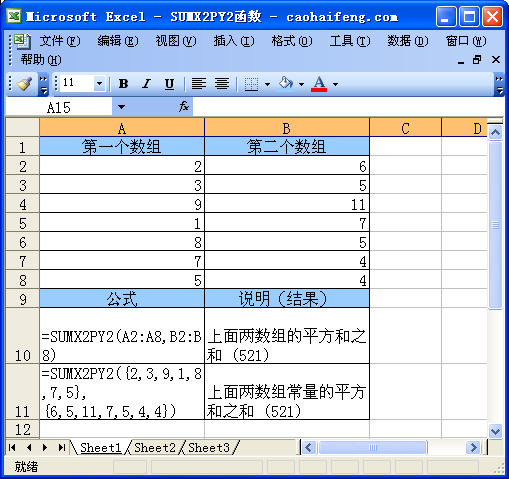The width and height of the screenshot is (509, 479).
Task: Open the 数据(D) menu
Action: (x=408, y=41)
